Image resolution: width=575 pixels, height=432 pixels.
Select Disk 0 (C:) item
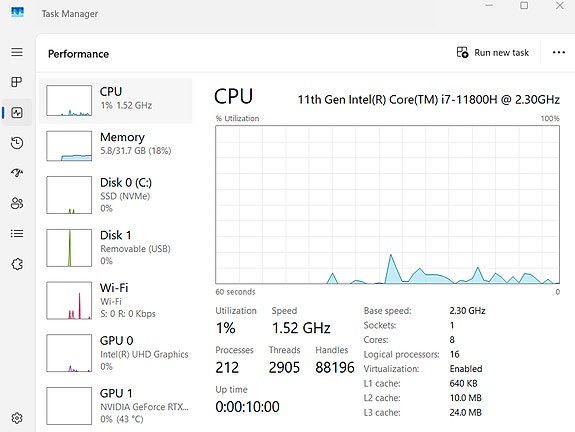point(116,195)
